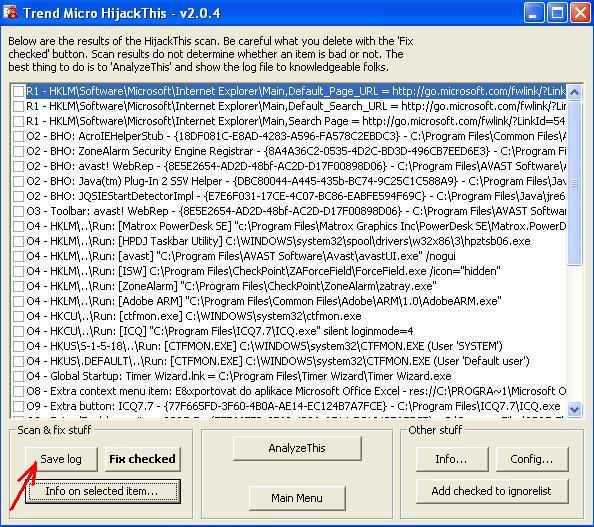Check the Adobe ARM Run entry checkbox

pos(19,301)
